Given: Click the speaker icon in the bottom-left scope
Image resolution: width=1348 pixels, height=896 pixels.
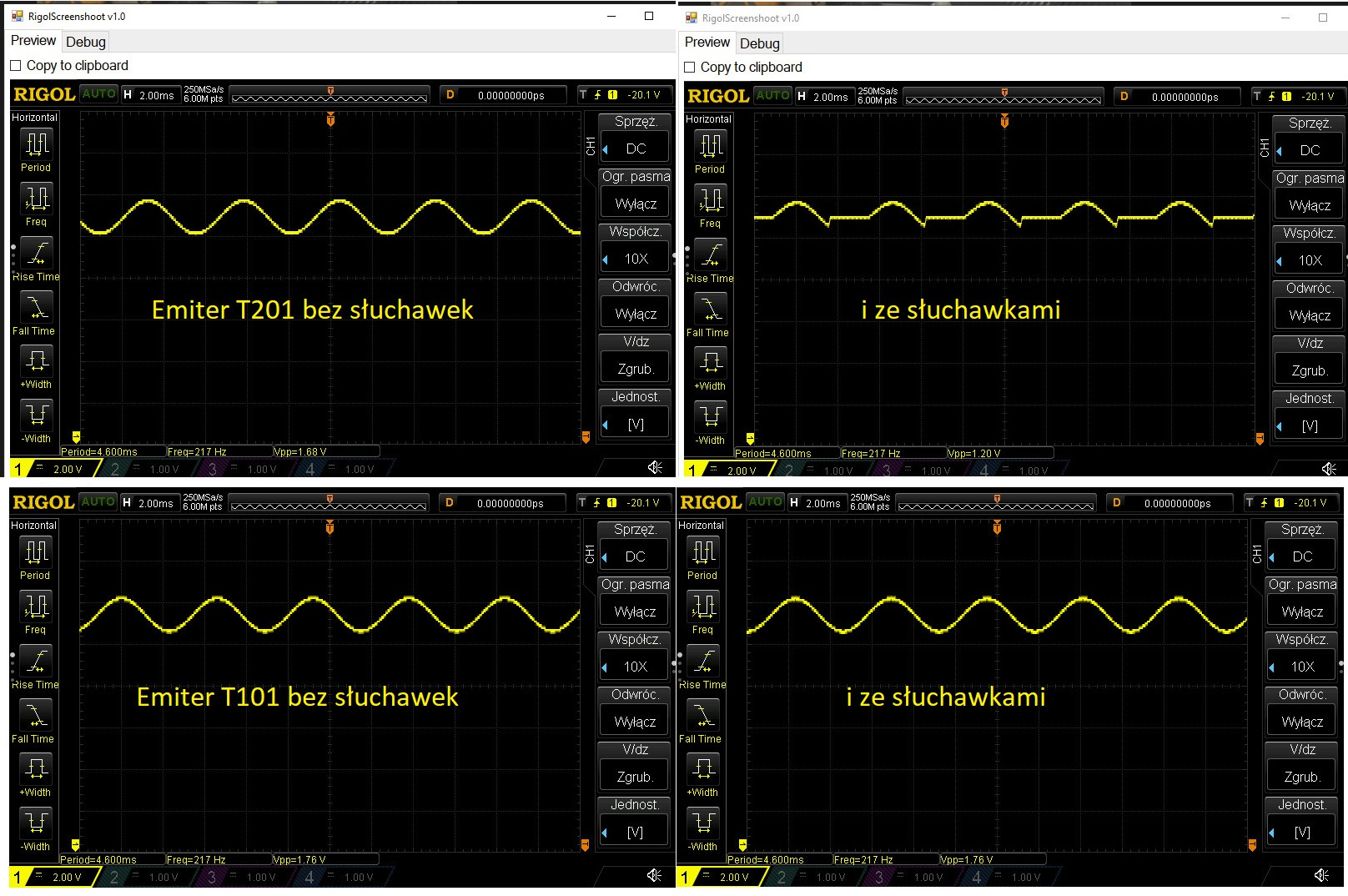Looking at the screenshot, I should coord(655,875).
